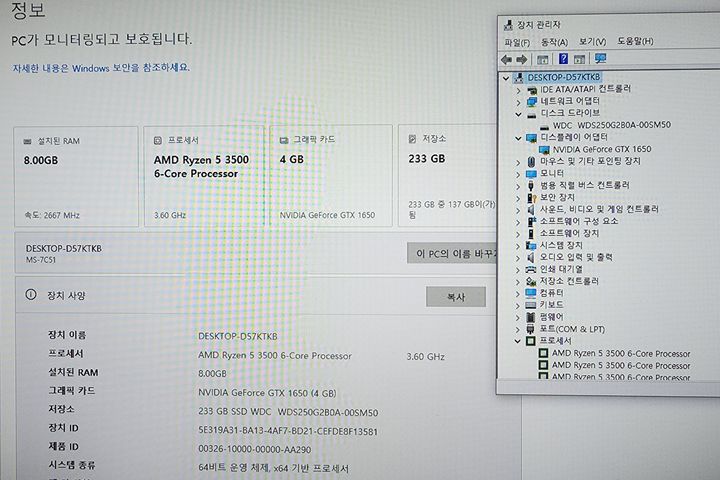Open the 동작(A) menu

pos(554,42)
